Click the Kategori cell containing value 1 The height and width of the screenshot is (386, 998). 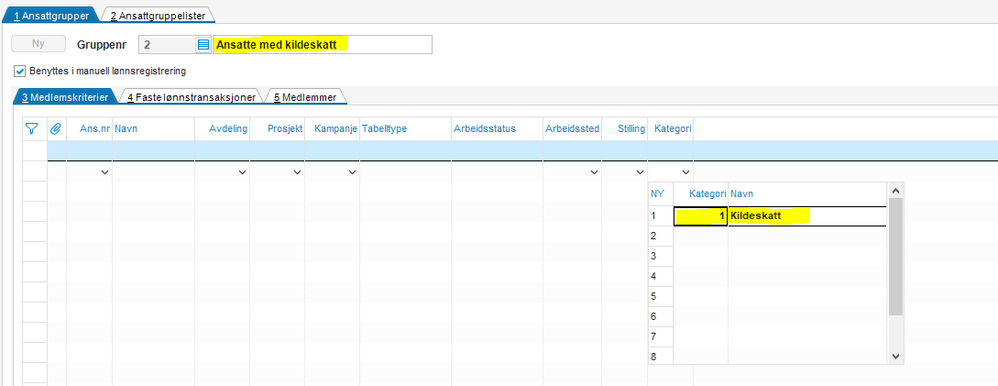pos(701,217)
